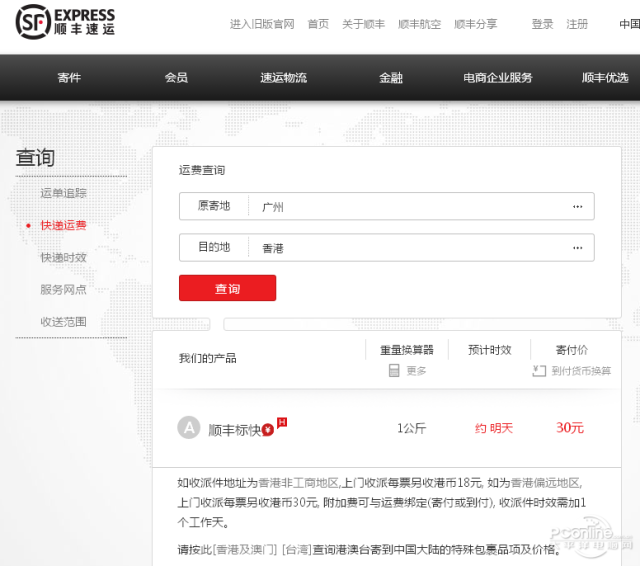This screenshot has width=640, height=566.
Task: Open the 金融 menu
Action: point(391,78)
